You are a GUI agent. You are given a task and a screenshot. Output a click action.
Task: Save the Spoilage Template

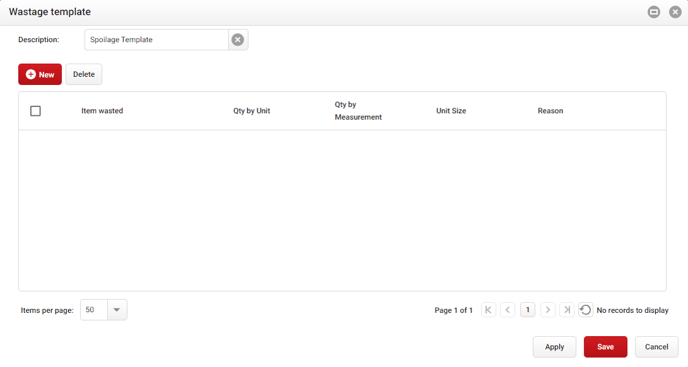pos(606,347)
